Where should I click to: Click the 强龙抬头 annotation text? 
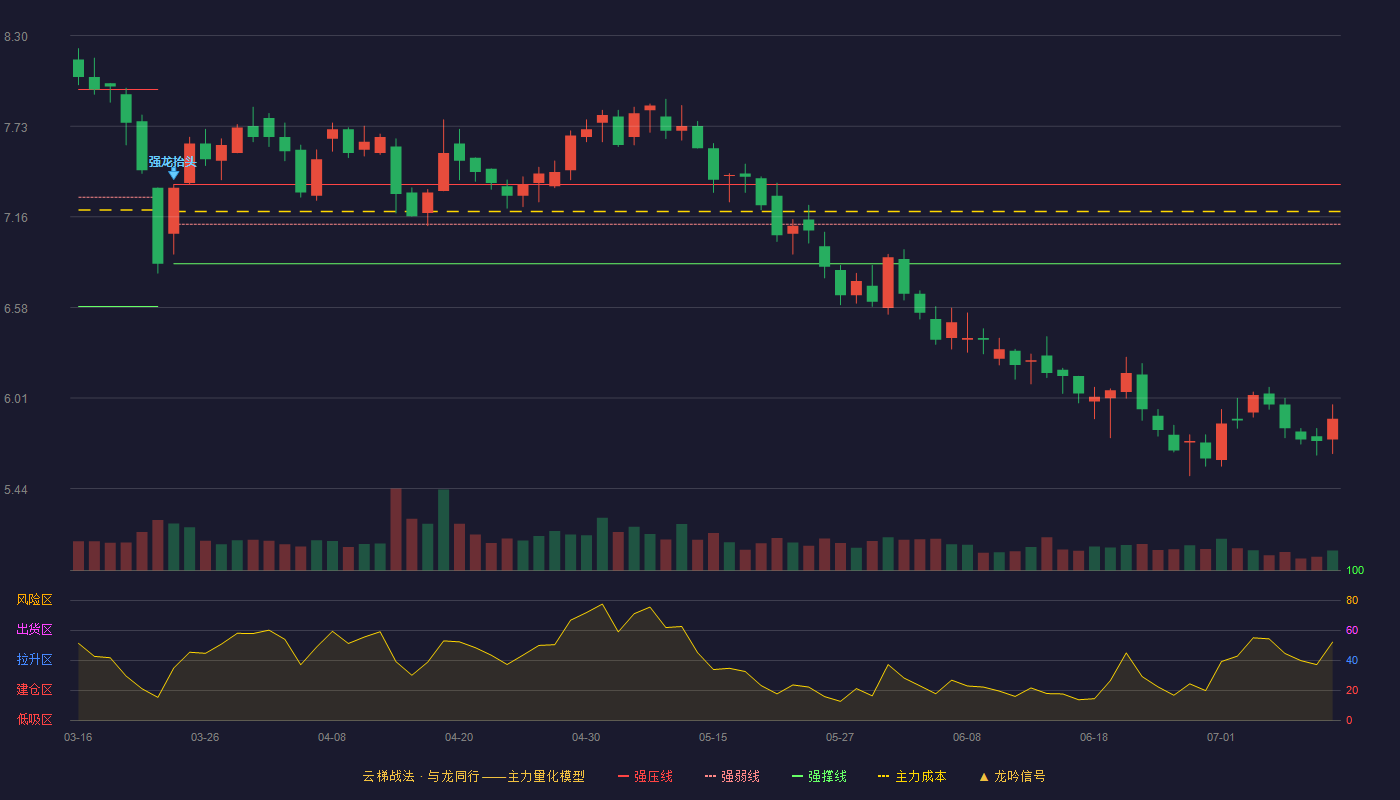point(172,161)
